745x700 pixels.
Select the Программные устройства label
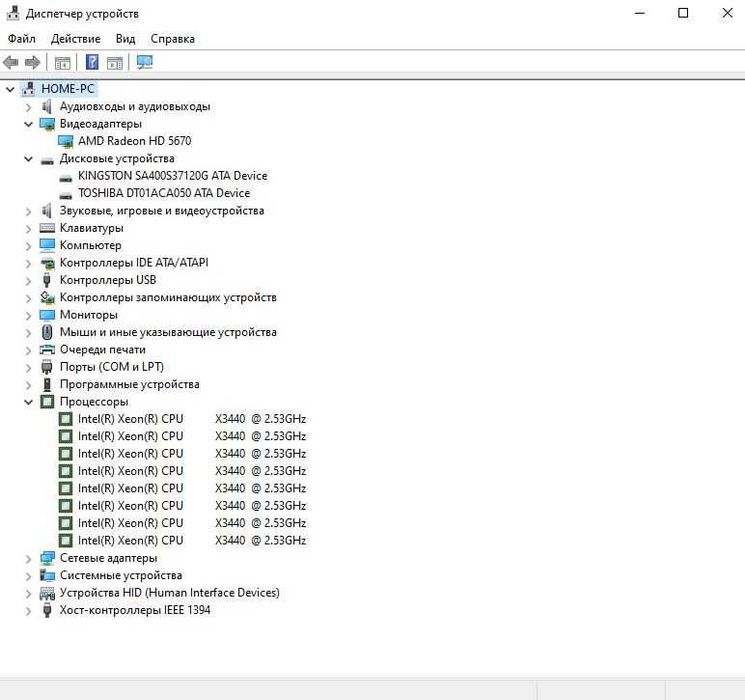pyautogui.click(x=129, y=384)
